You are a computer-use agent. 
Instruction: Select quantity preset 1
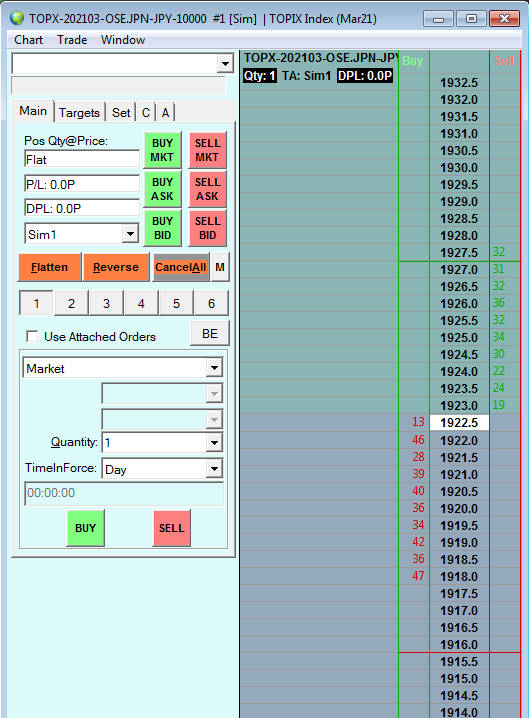click(36, 303)
